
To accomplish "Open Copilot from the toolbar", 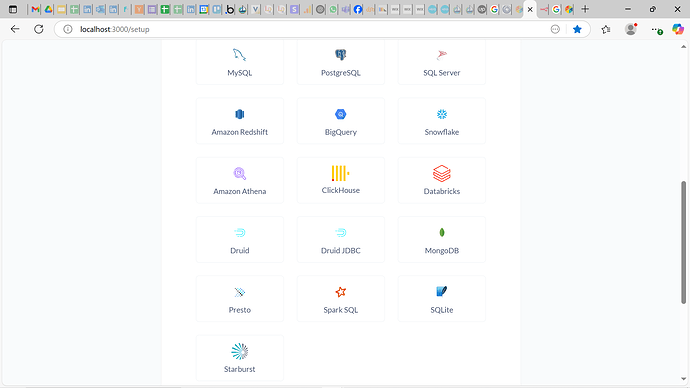I will 678,29.
